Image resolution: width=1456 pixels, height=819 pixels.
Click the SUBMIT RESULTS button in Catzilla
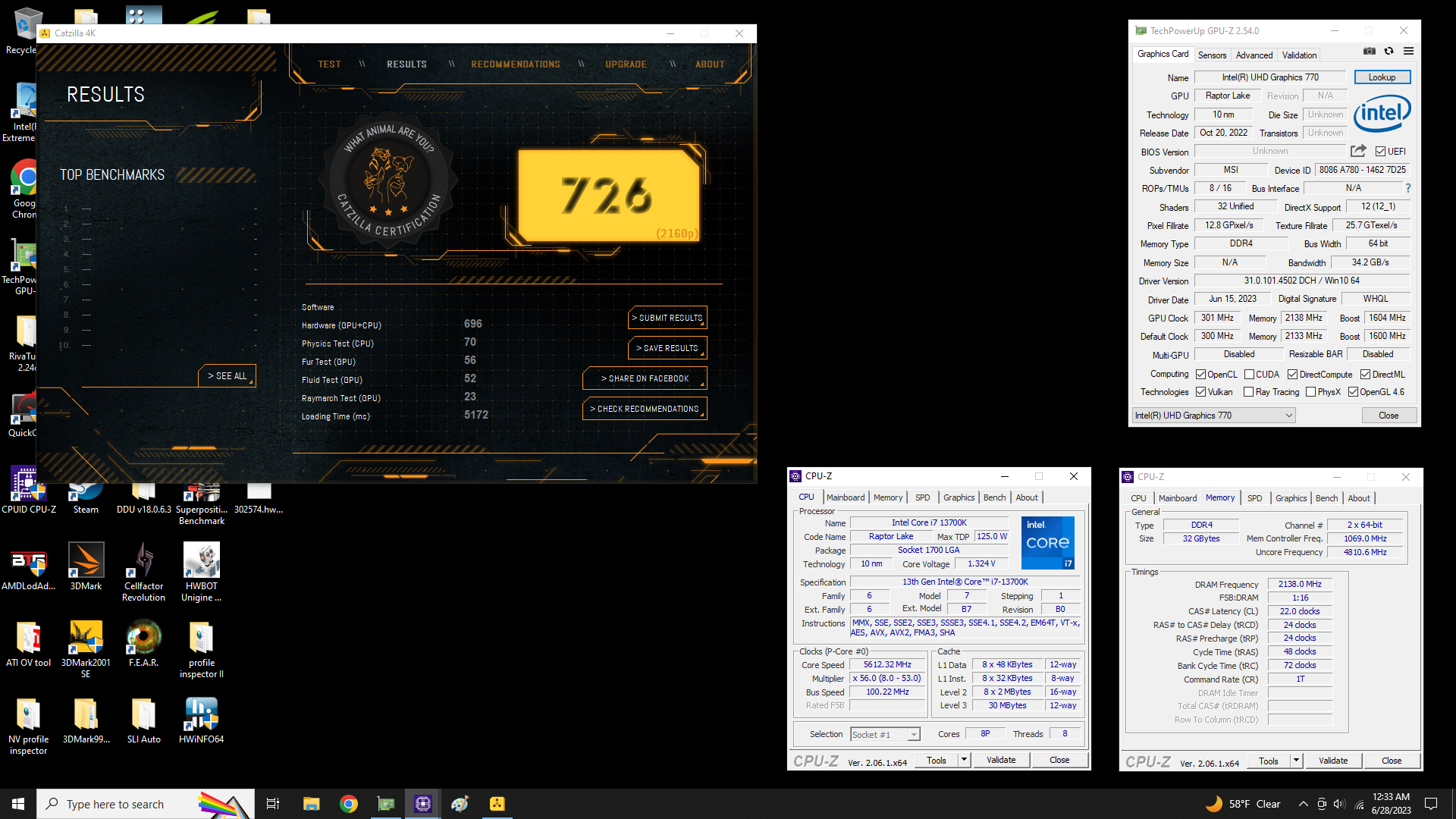click(667, 318)
